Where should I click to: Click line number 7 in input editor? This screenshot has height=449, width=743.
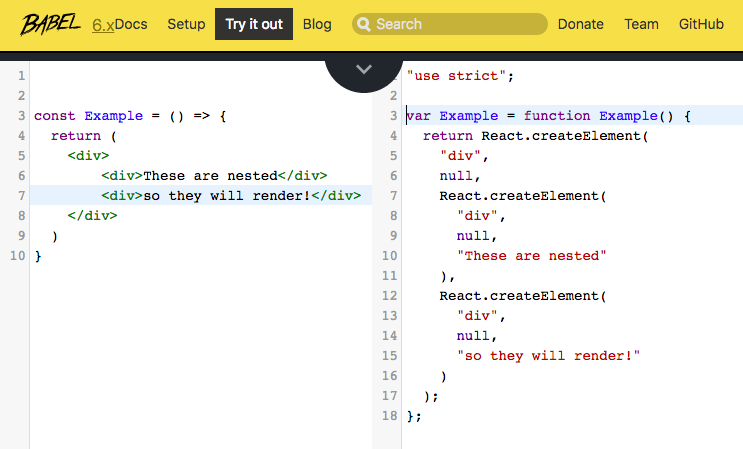point(21,196)
